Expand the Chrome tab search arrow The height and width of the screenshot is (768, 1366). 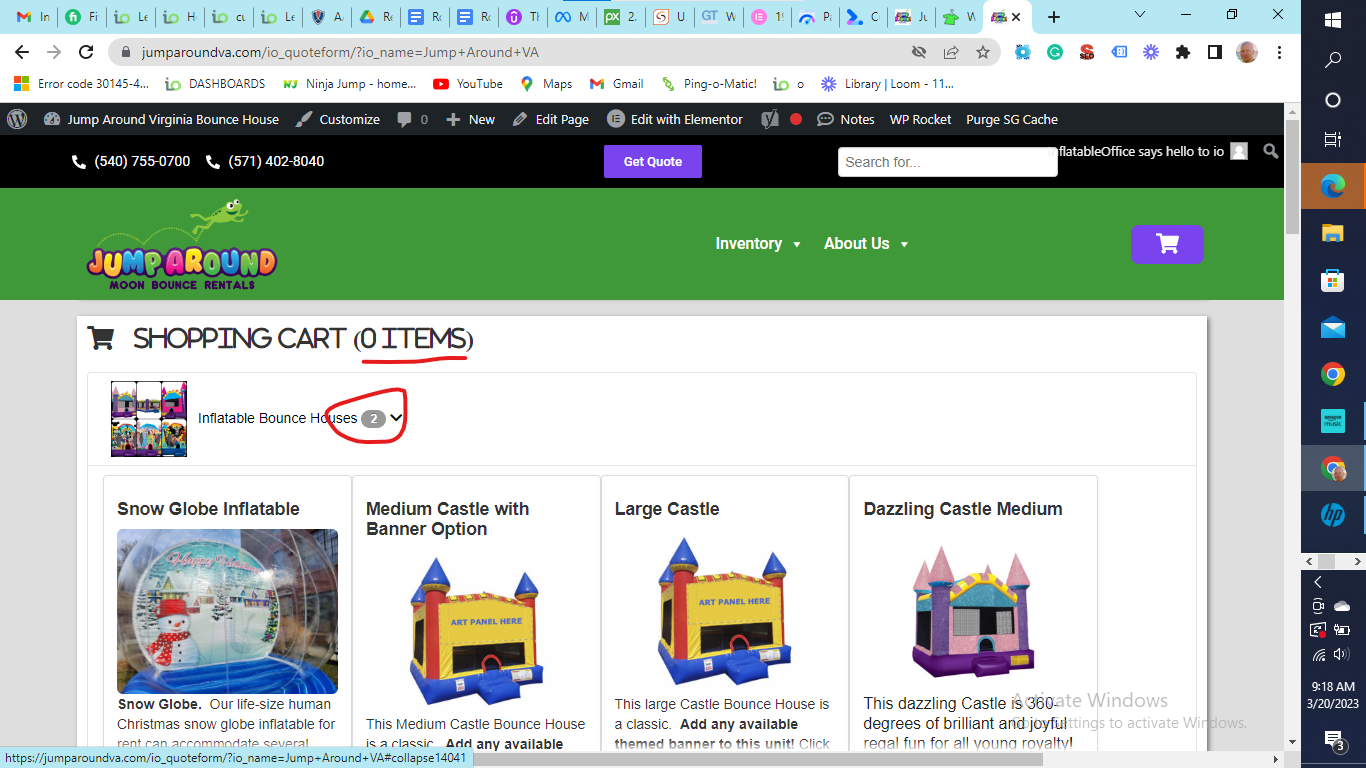[x=1141, y=16]
